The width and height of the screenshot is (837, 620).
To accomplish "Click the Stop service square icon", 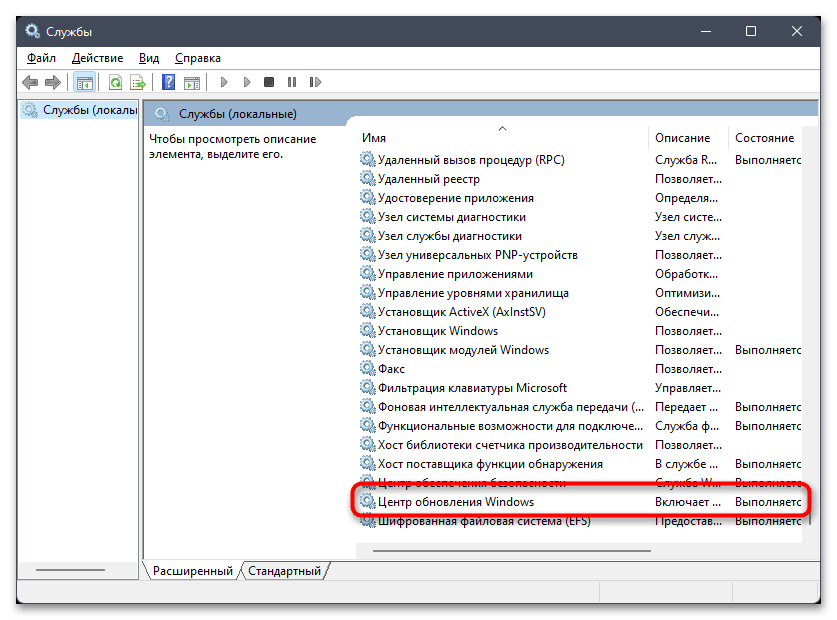I will [x=269, y=82].
